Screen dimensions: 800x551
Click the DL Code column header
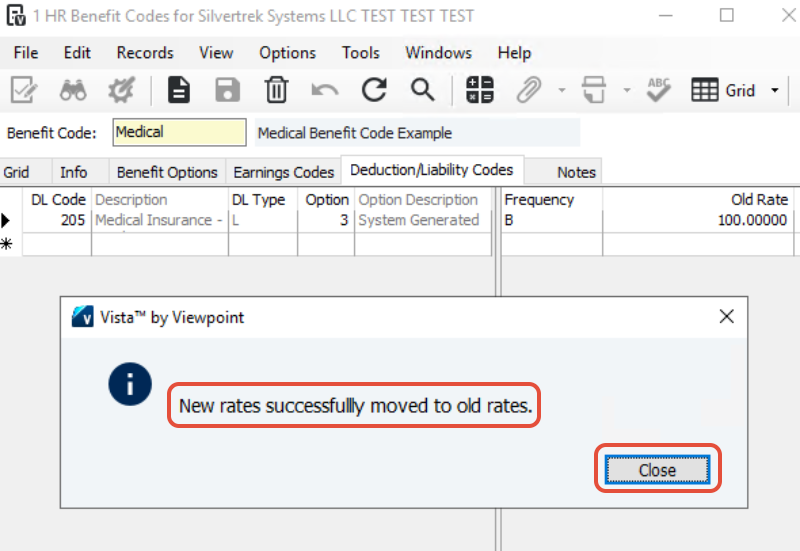pyautogui.click(x=57, y=199)
